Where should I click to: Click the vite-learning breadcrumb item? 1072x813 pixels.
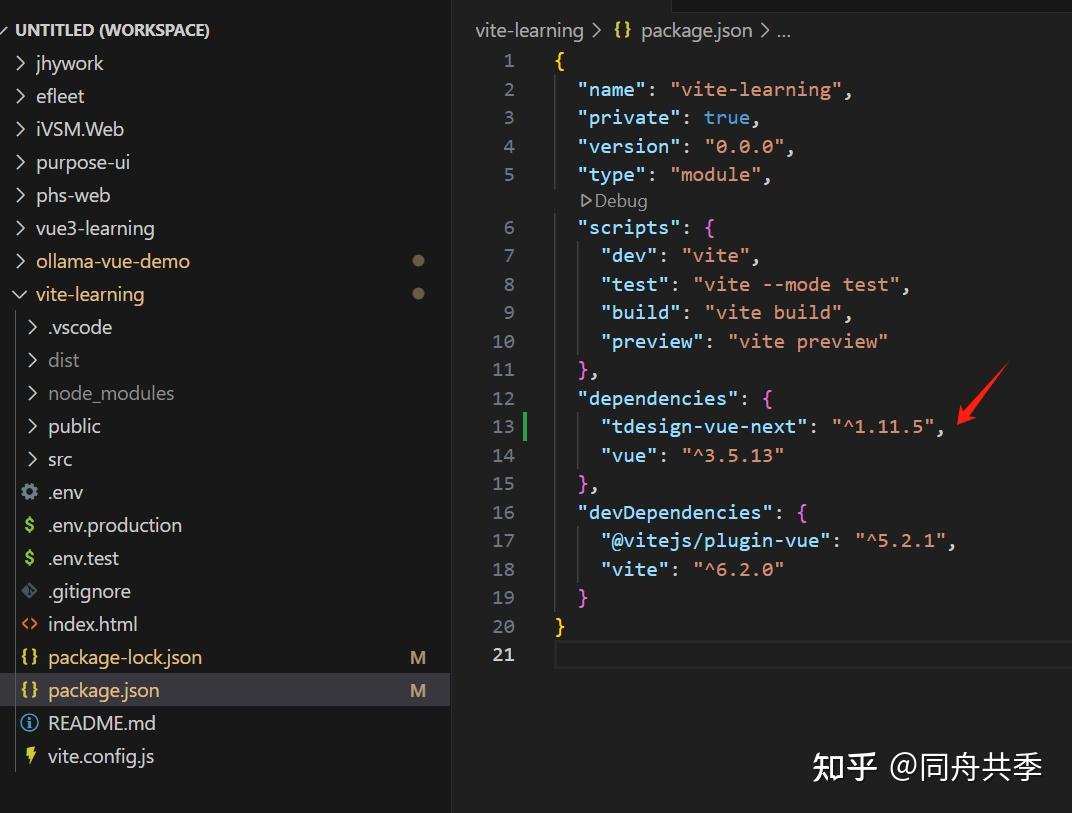[529, 30]
